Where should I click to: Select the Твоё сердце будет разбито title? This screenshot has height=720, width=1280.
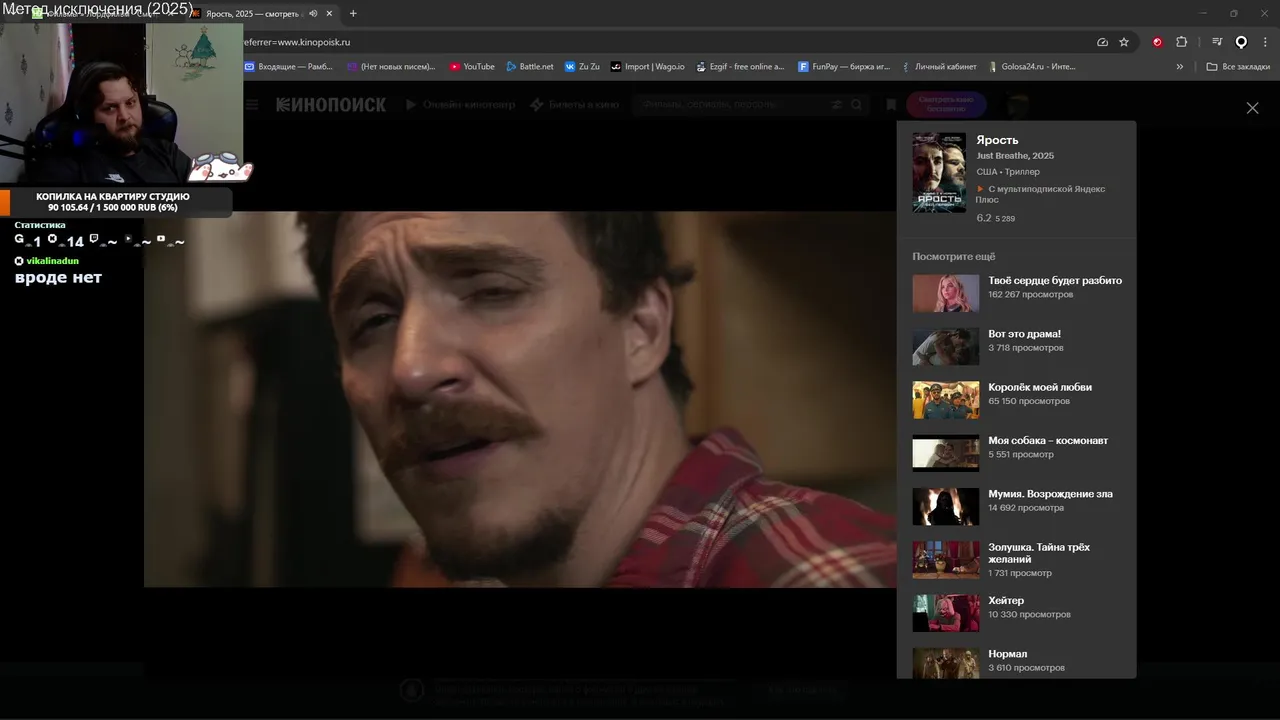point(1055,281)
